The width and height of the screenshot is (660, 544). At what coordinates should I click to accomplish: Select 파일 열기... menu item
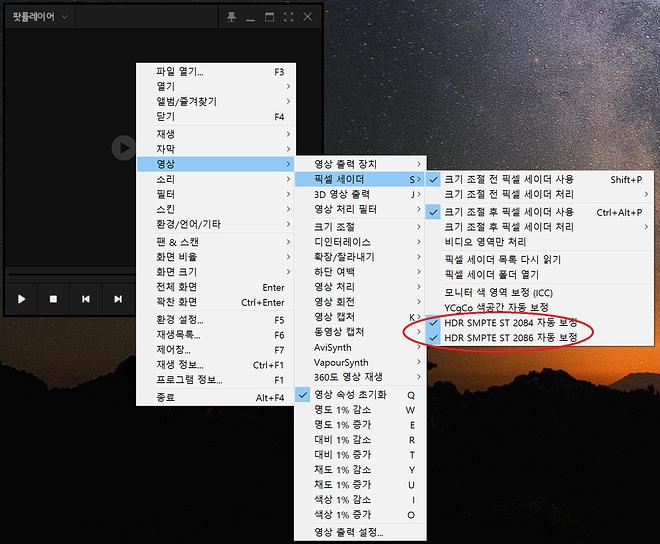coord(216,72)
